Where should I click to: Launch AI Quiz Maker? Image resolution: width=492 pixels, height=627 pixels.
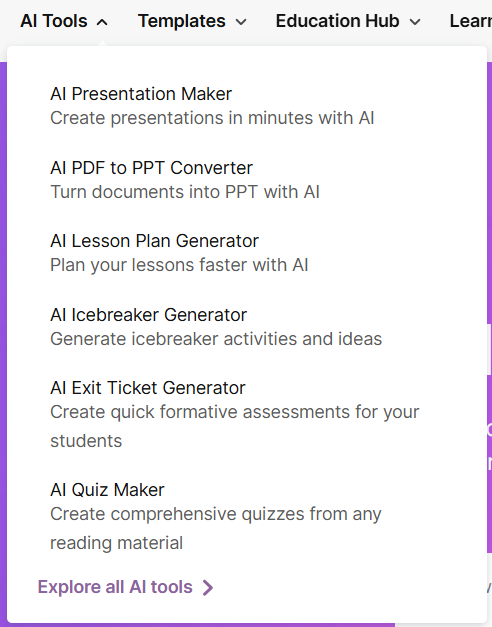(107, 490)
